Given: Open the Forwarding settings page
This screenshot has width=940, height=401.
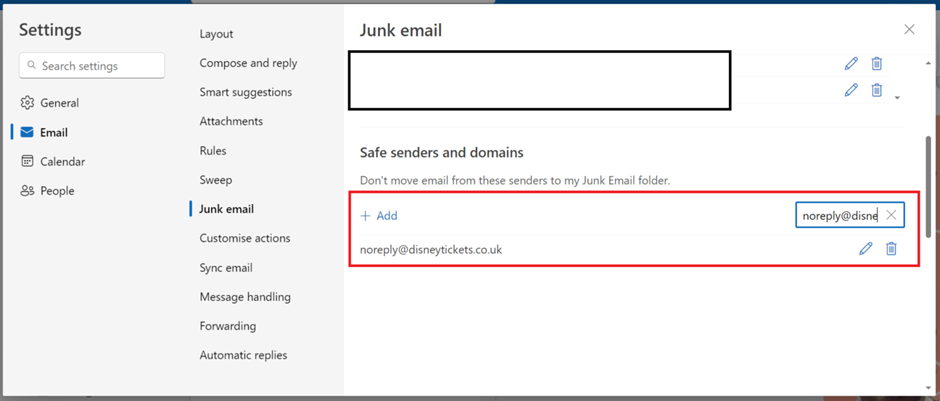Looking at the screenshot, I should click(x=228, y=326).
